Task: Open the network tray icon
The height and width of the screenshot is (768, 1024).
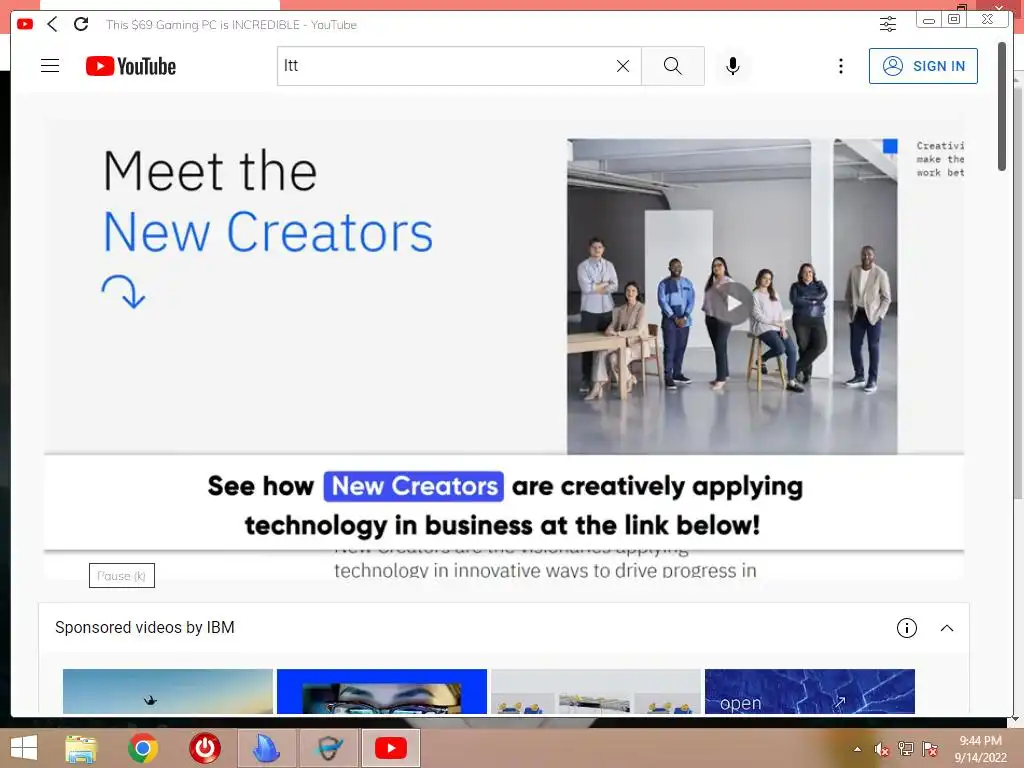Action: [x=906, y=749]
